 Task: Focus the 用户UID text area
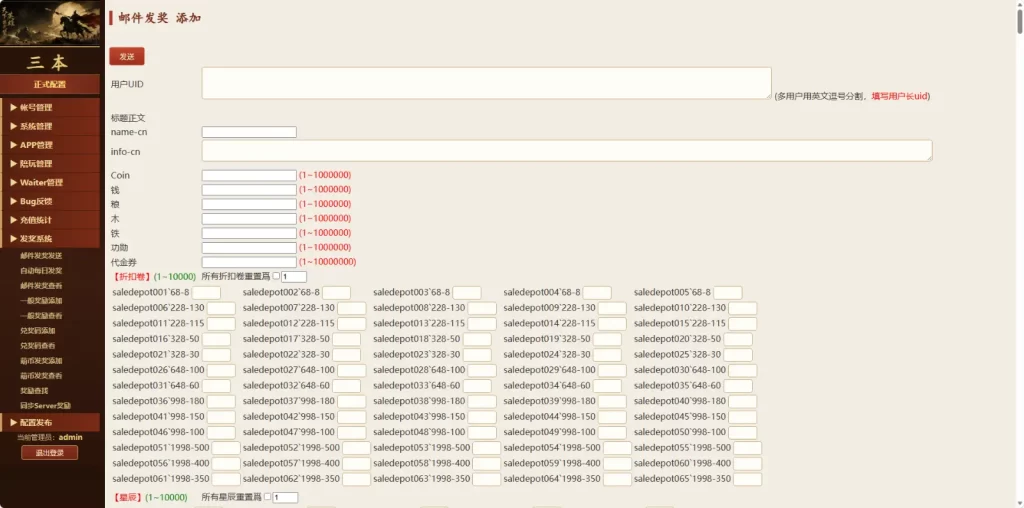coord(487,83)
